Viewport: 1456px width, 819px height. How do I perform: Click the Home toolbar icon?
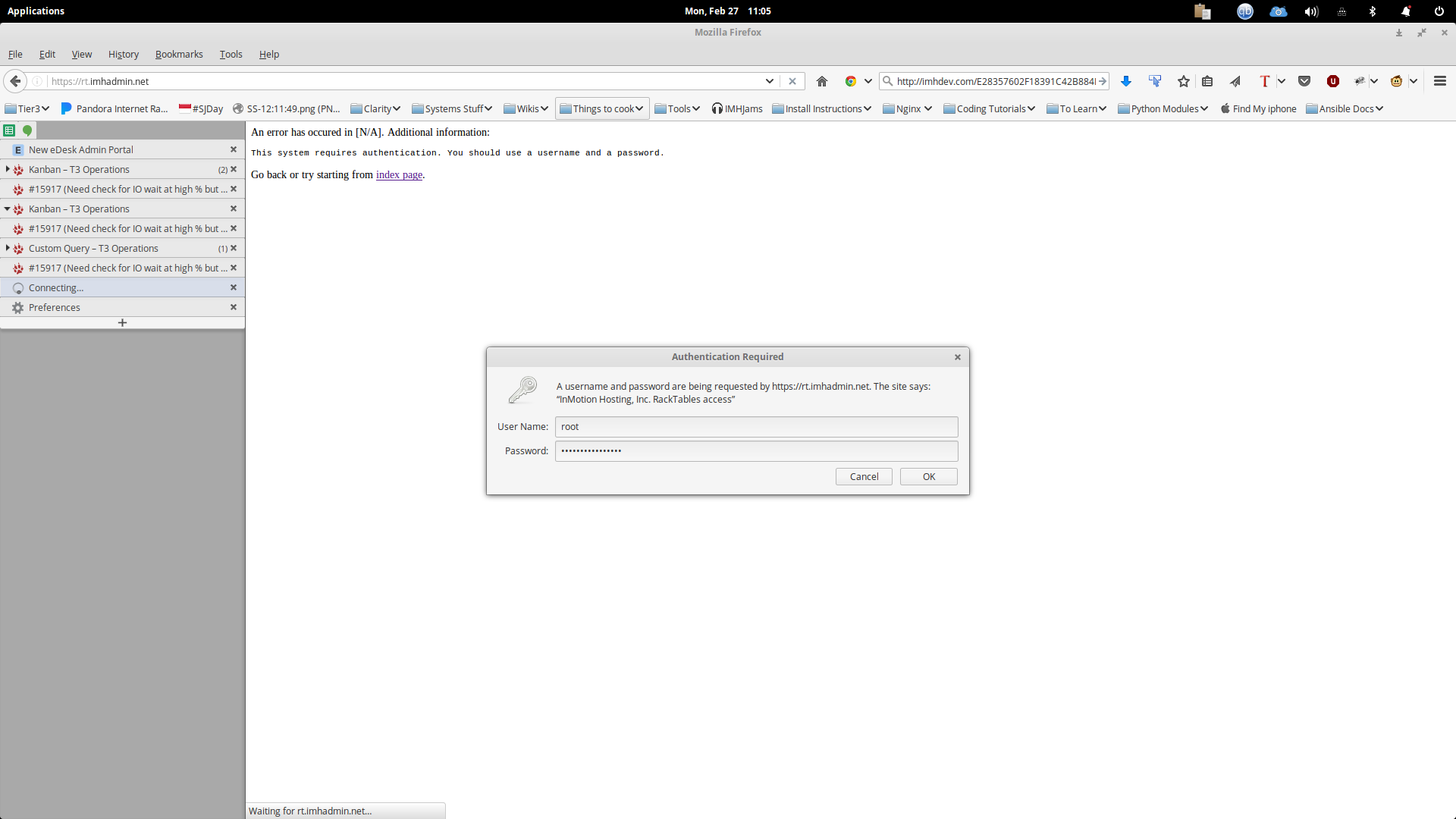coord(822,81)
